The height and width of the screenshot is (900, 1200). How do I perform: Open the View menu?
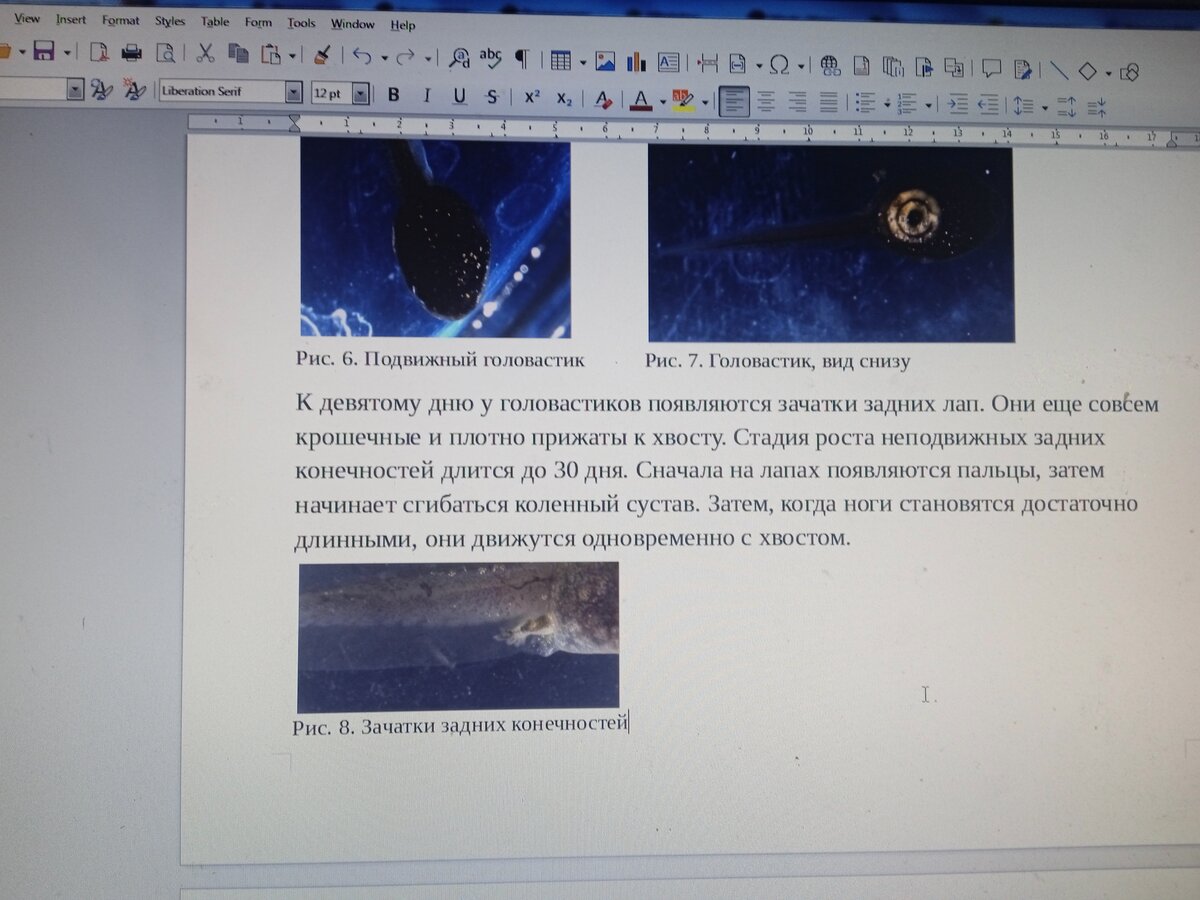click(x=26, y=19)
